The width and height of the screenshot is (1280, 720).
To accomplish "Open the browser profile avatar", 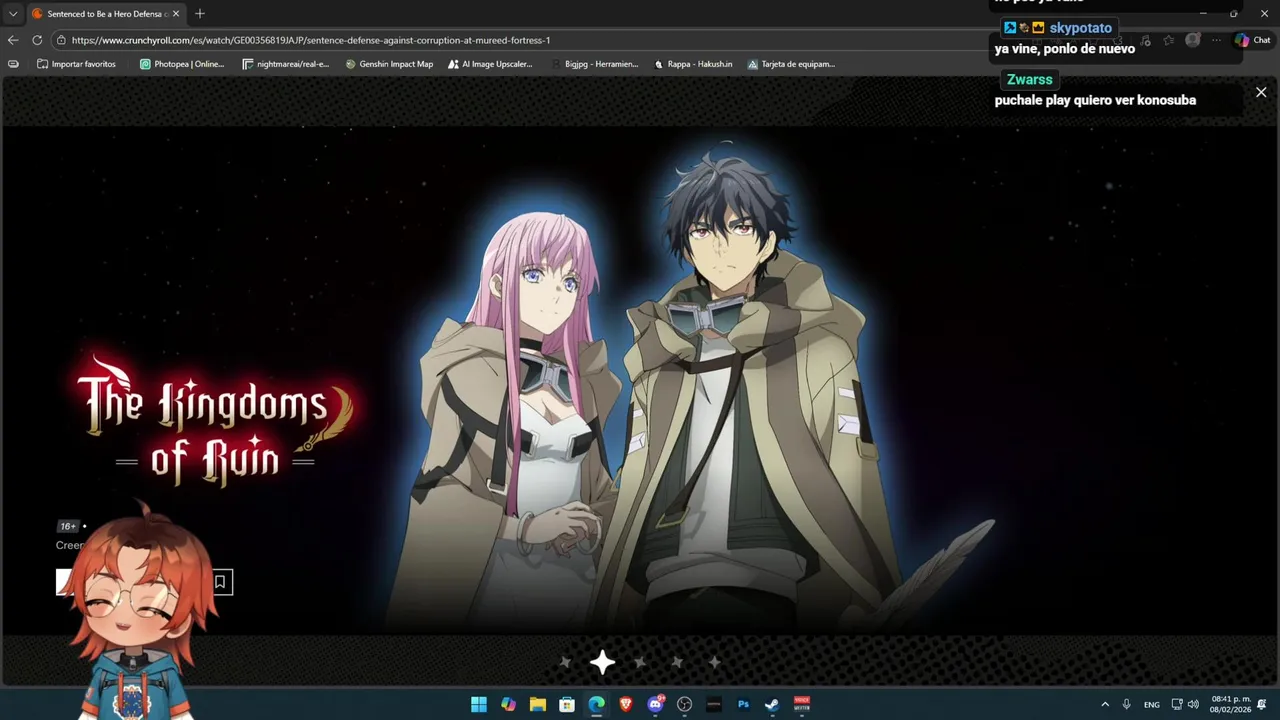I will [x=1192, y=40].
